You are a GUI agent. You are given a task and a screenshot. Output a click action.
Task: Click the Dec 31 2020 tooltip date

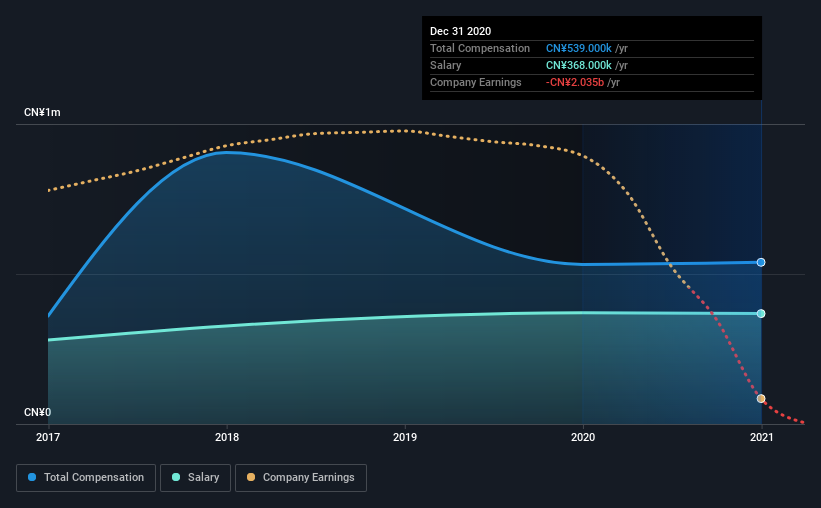click(x=460, y=31)
